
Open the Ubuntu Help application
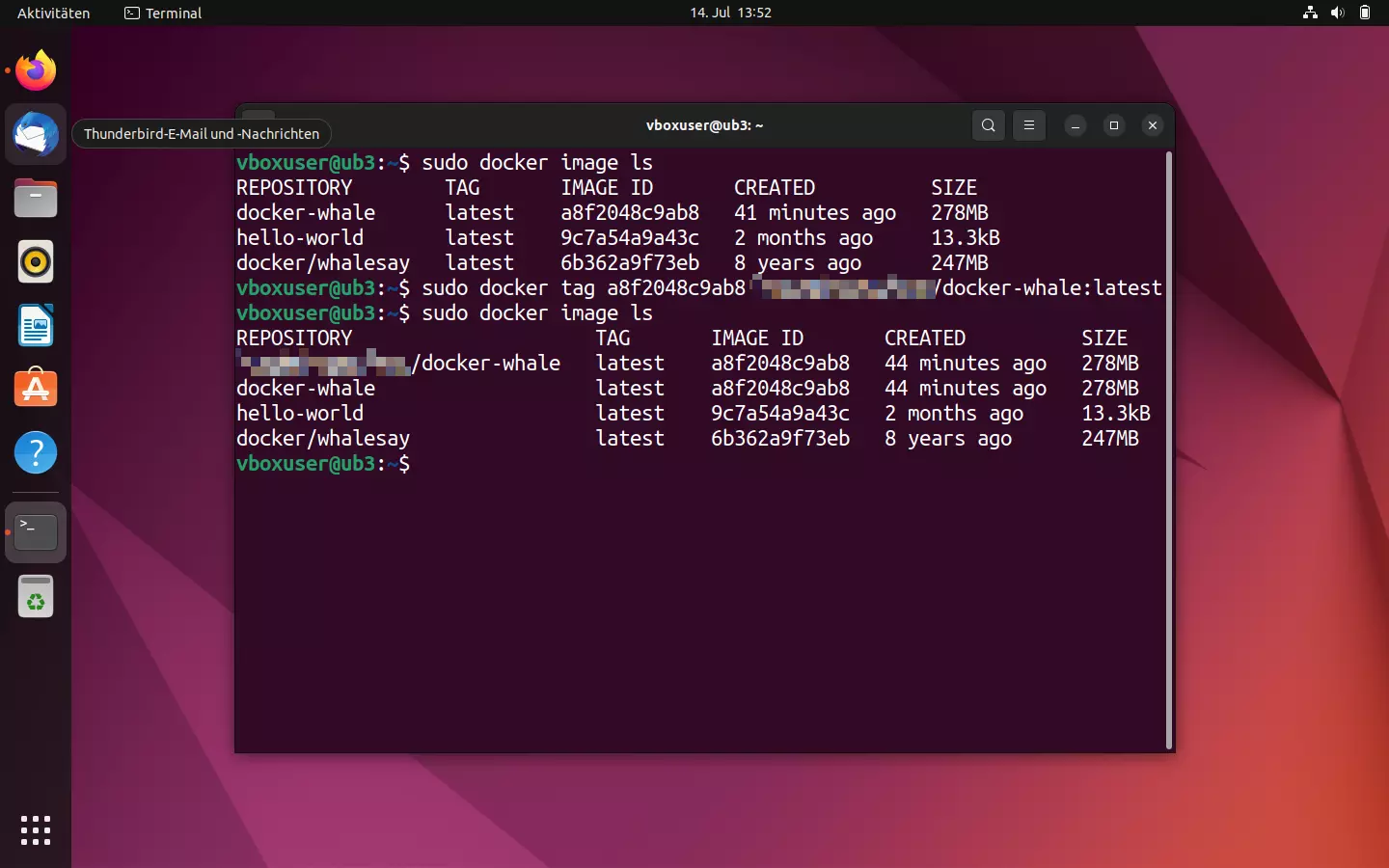pyautogui.click(x=35, y=452)
